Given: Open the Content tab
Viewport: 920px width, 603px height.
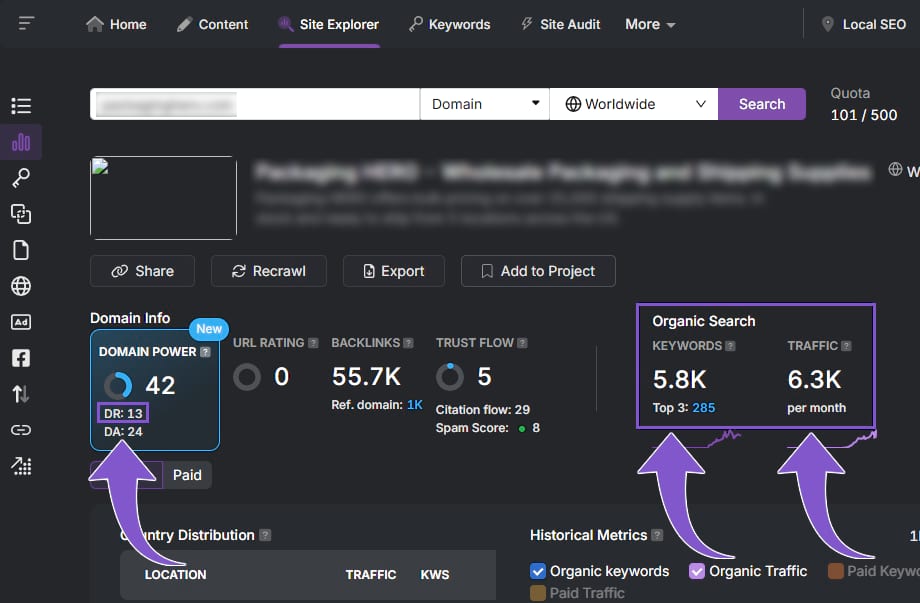Looking at the screenshot, I should pos(212,25).
